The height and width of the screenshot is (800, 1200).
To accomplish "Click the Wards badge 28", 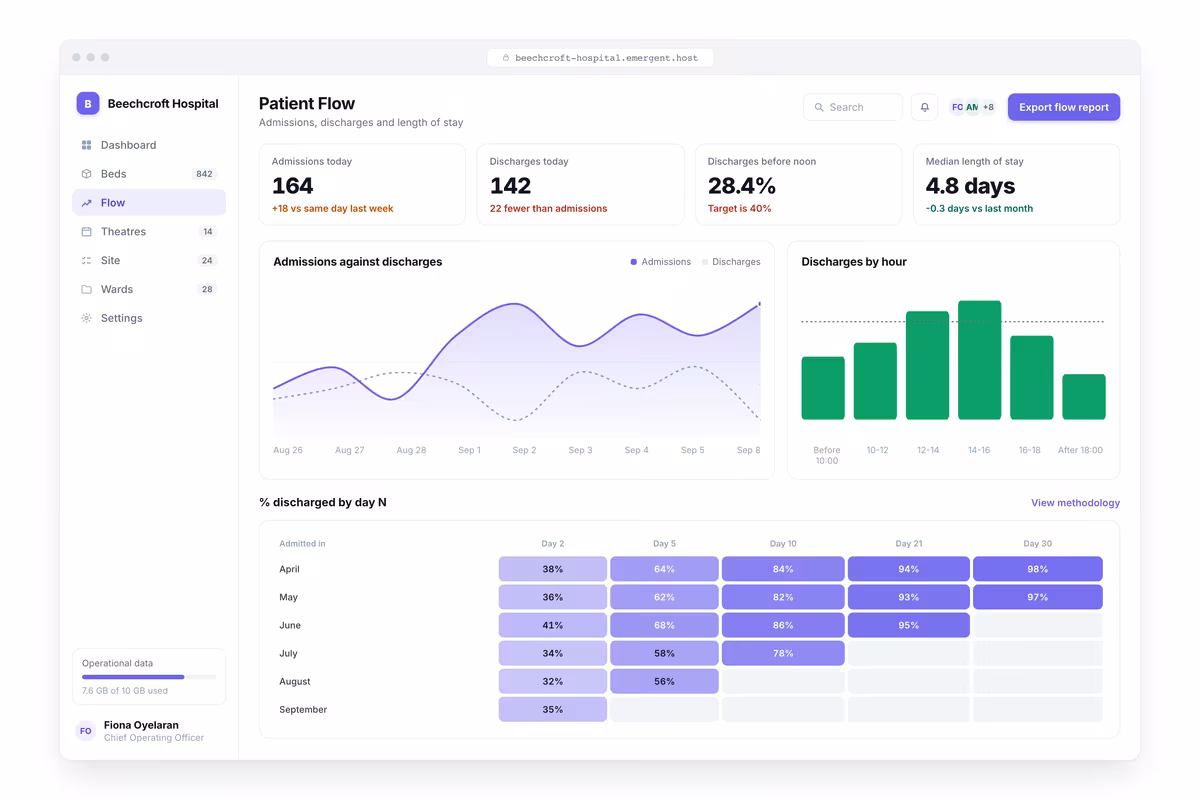I will pyautogui.click(x=207, y=290).
